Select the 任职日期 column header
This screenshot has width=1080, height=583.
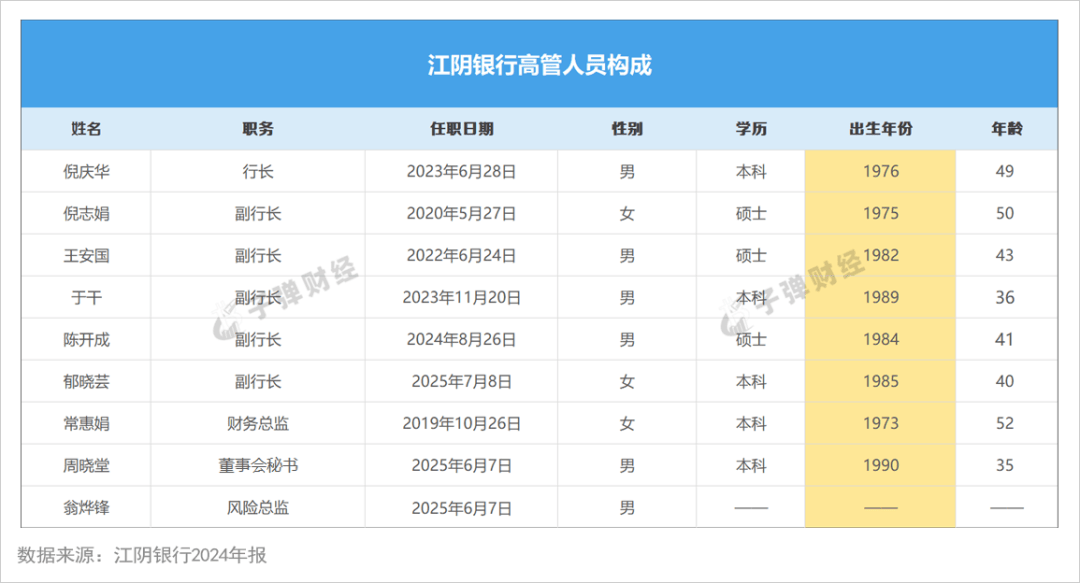tap(461, 129)
